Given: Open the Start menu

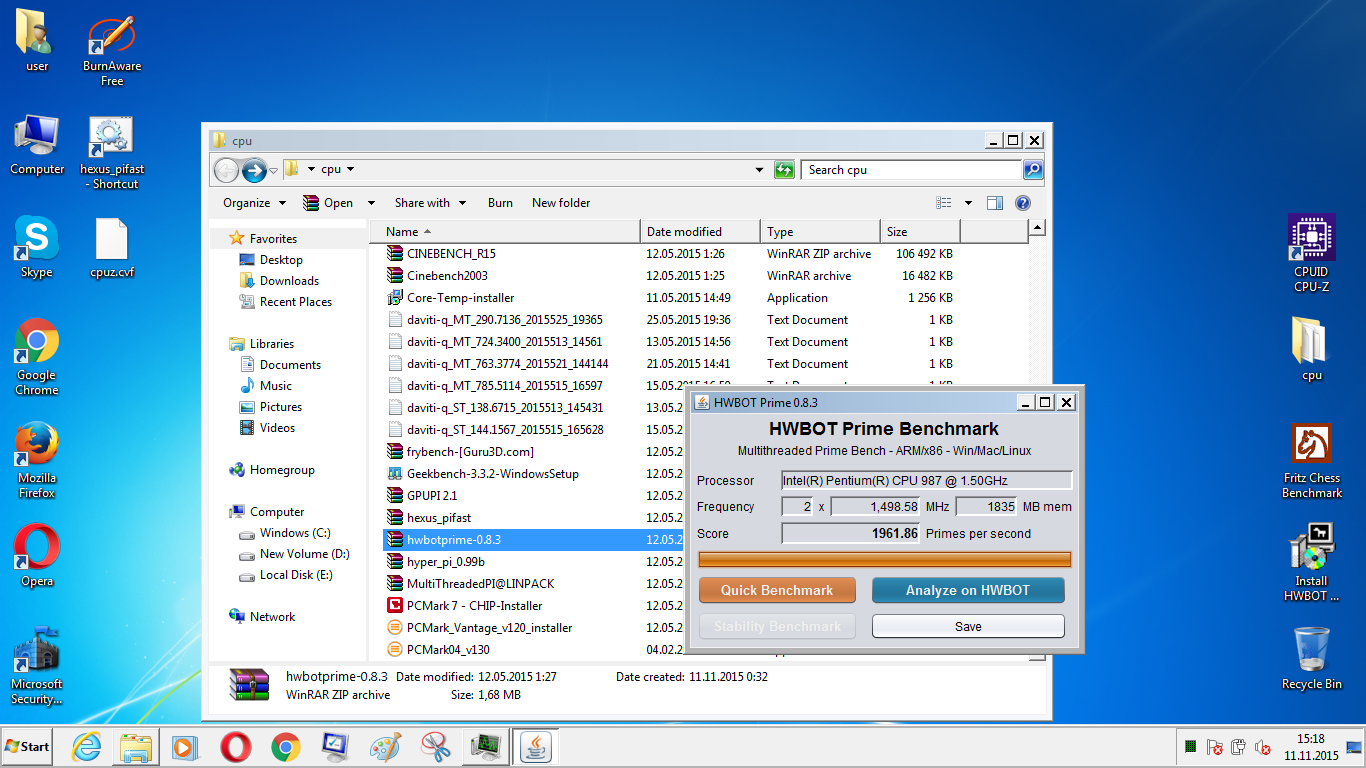Looking at the screenshot, I should [x=28, y=746].
